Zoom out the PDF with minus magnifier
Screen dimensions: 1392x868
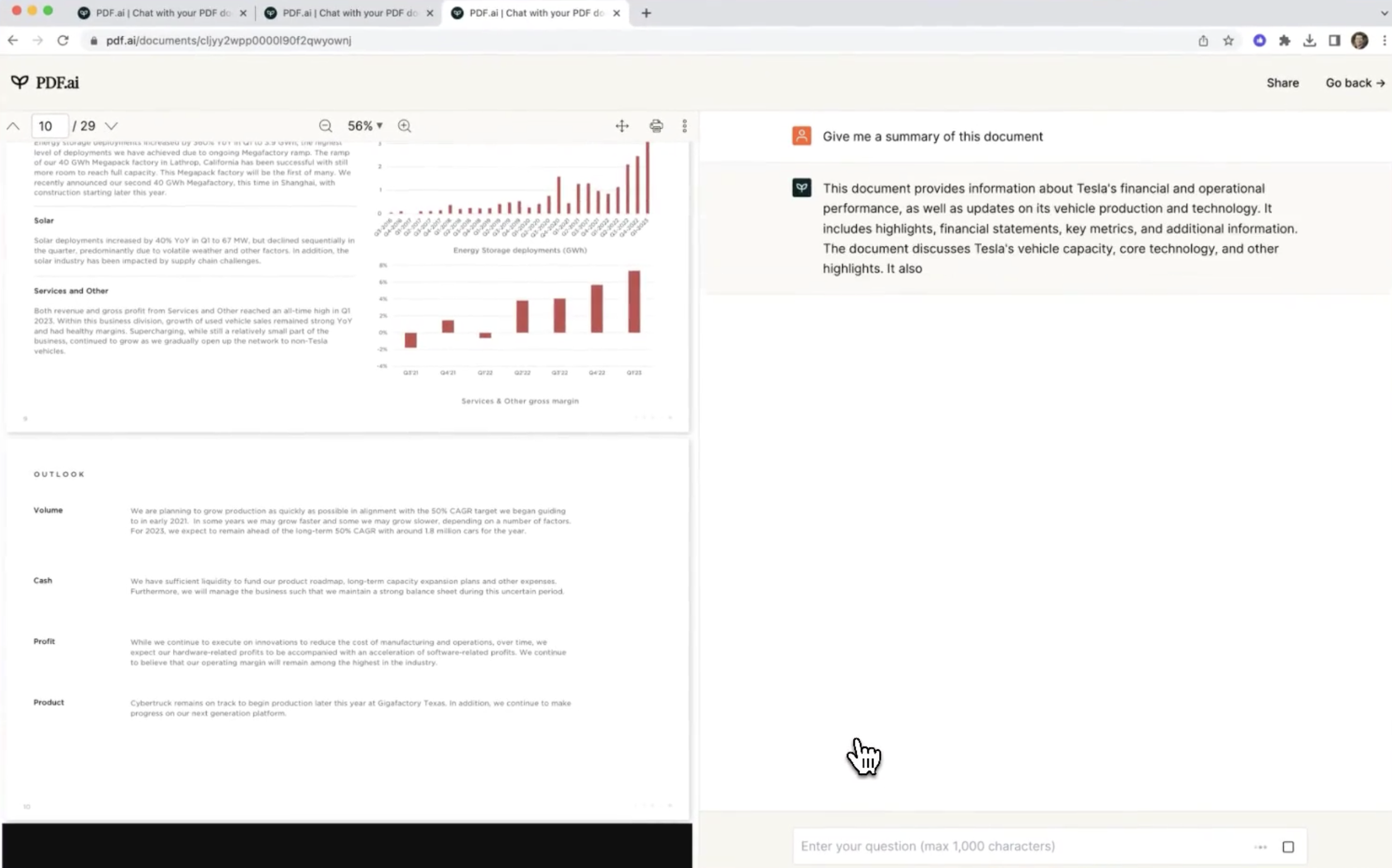click(x=325, y=126)
